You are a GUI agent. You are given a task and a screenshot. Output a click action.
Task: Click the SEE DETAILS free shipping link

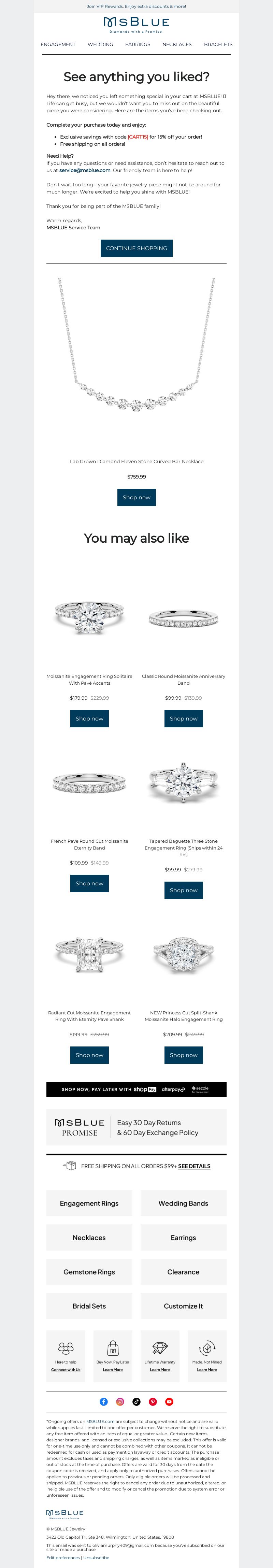194,1166
